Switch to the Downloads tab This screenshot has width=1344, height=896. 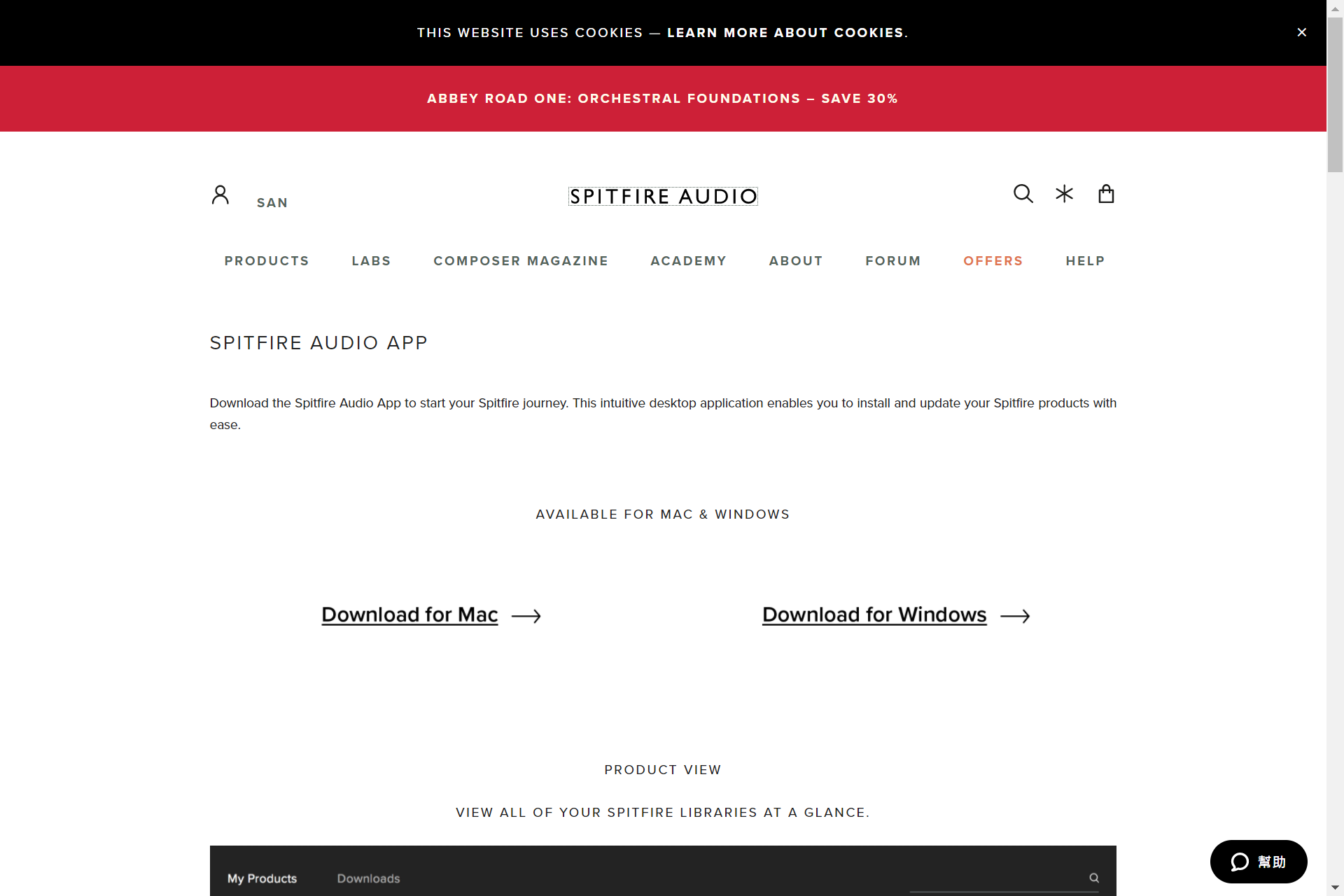pyautogui.click(x=368, y=878)
